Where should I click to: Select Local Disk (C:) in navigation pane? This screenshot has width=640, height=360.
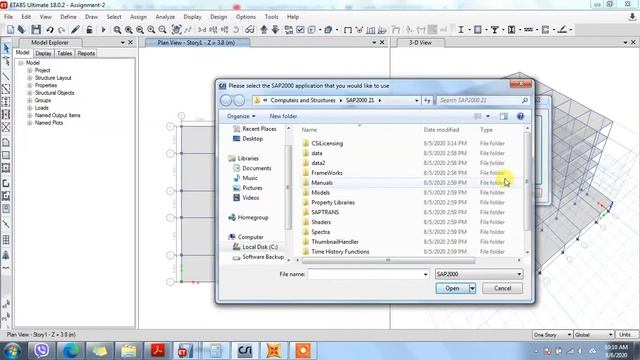(x=260, y=247)
